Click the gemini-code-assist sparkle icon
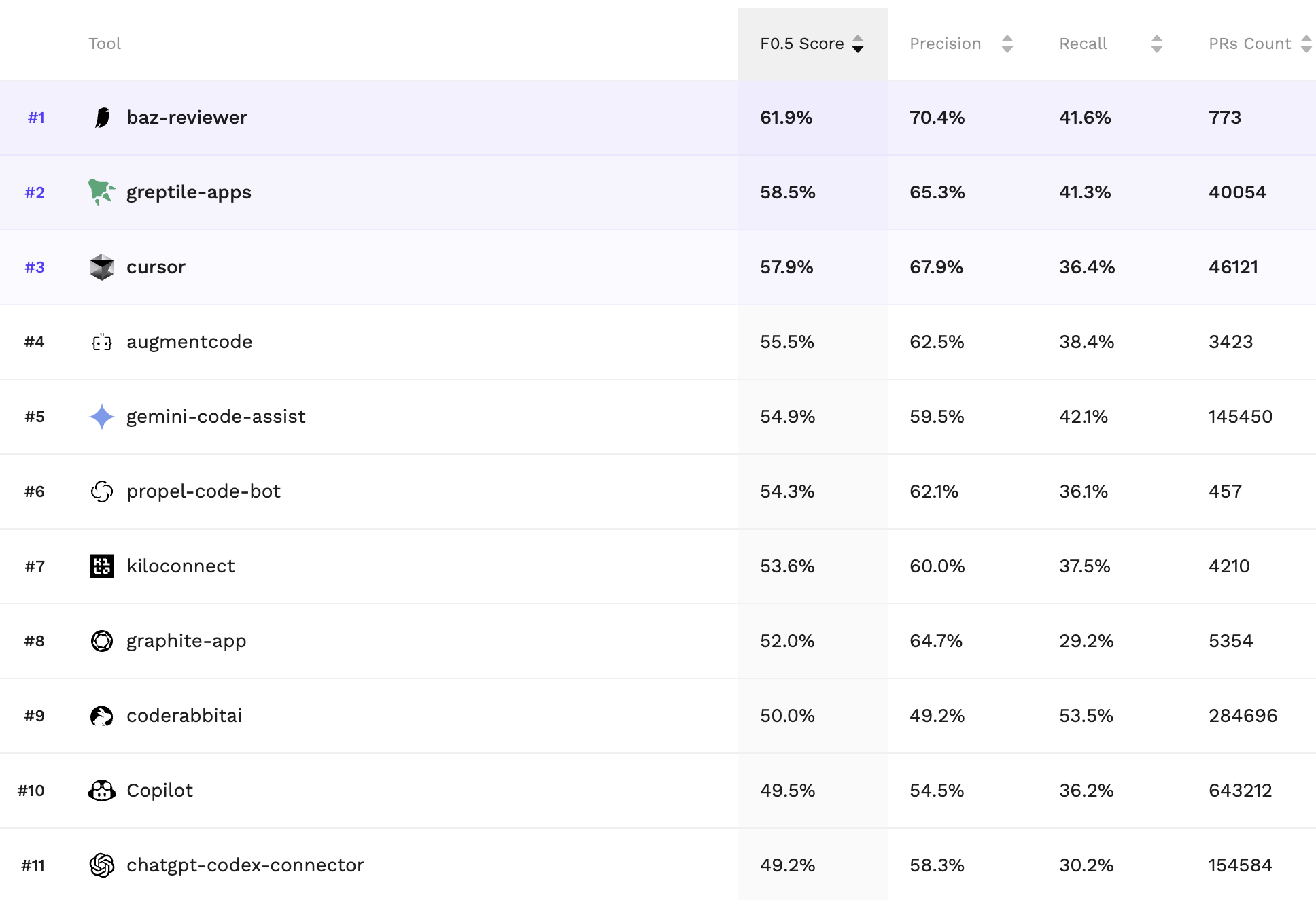 [102, 417]
